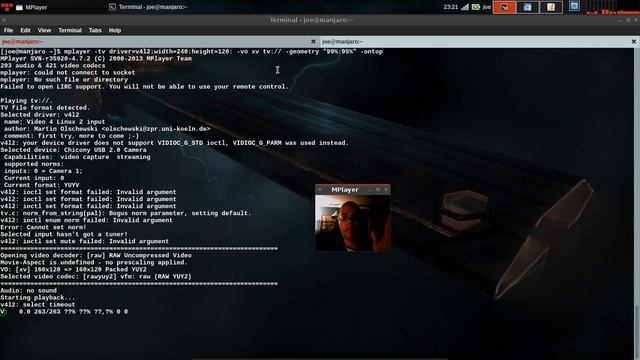
Task: Open the File menu
Action: click(x=8, y=30)
